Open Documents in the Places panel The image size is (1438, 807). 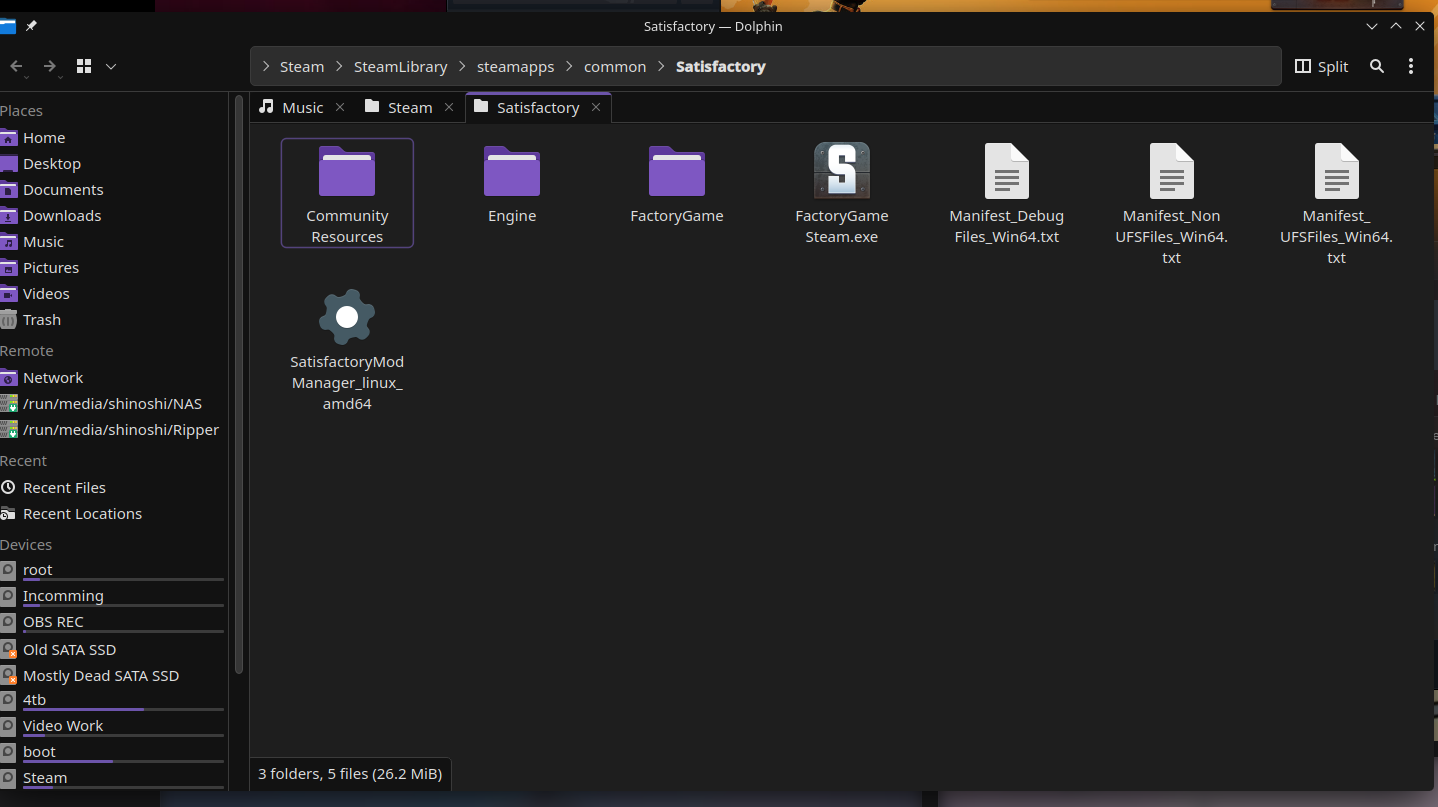(112, 190)
